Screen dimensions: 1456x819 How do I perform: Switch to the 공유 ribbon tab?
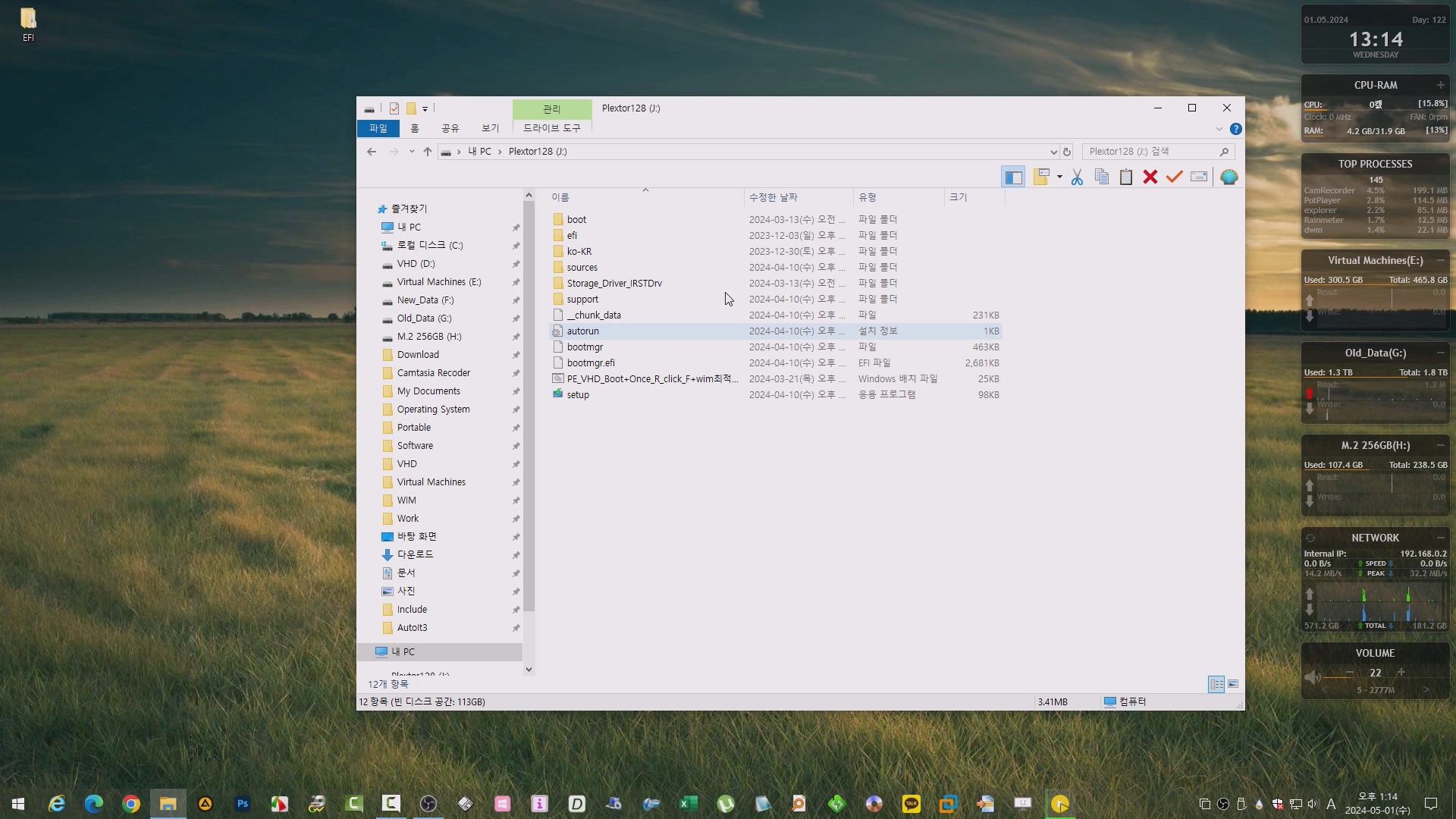point(450,128)
